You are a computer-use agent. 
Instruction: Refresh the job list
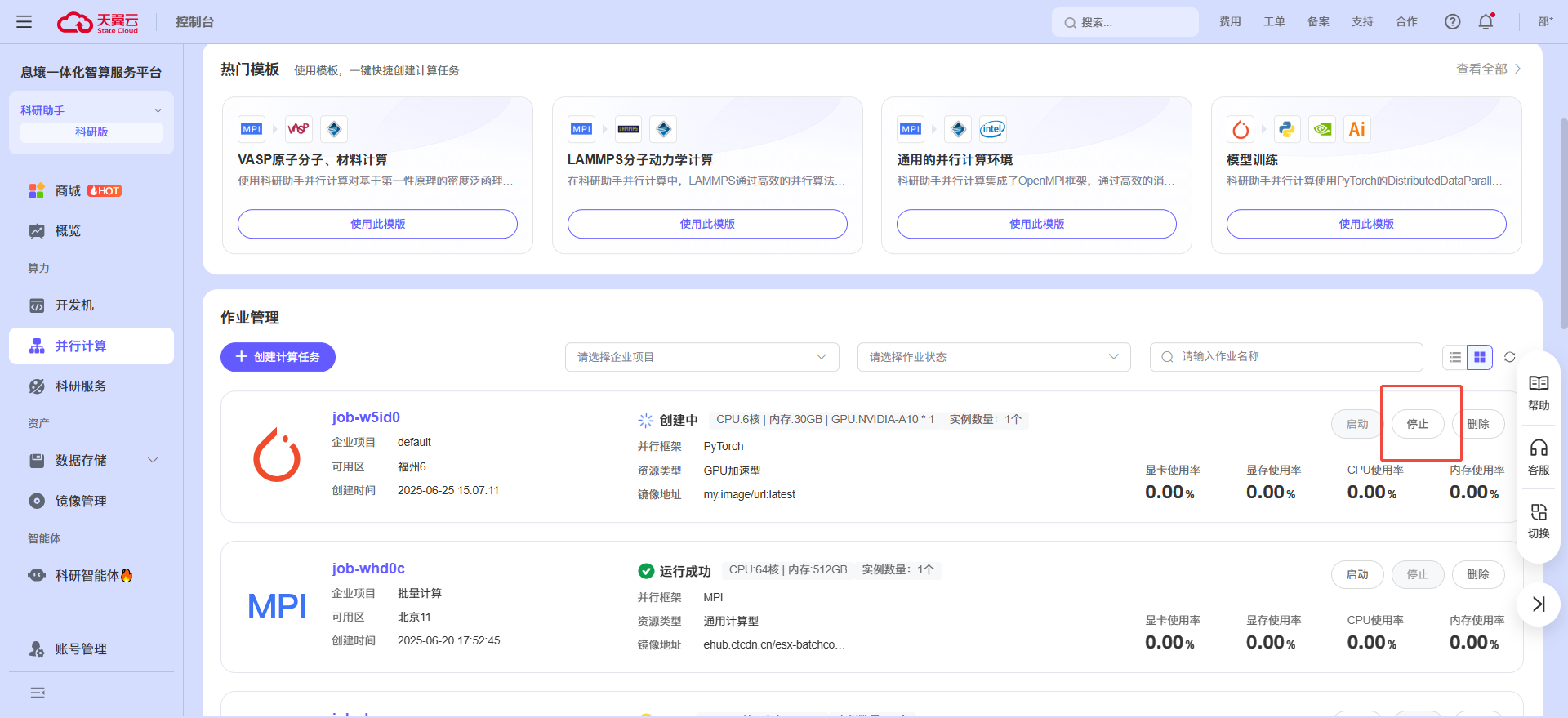point(1509,357)
